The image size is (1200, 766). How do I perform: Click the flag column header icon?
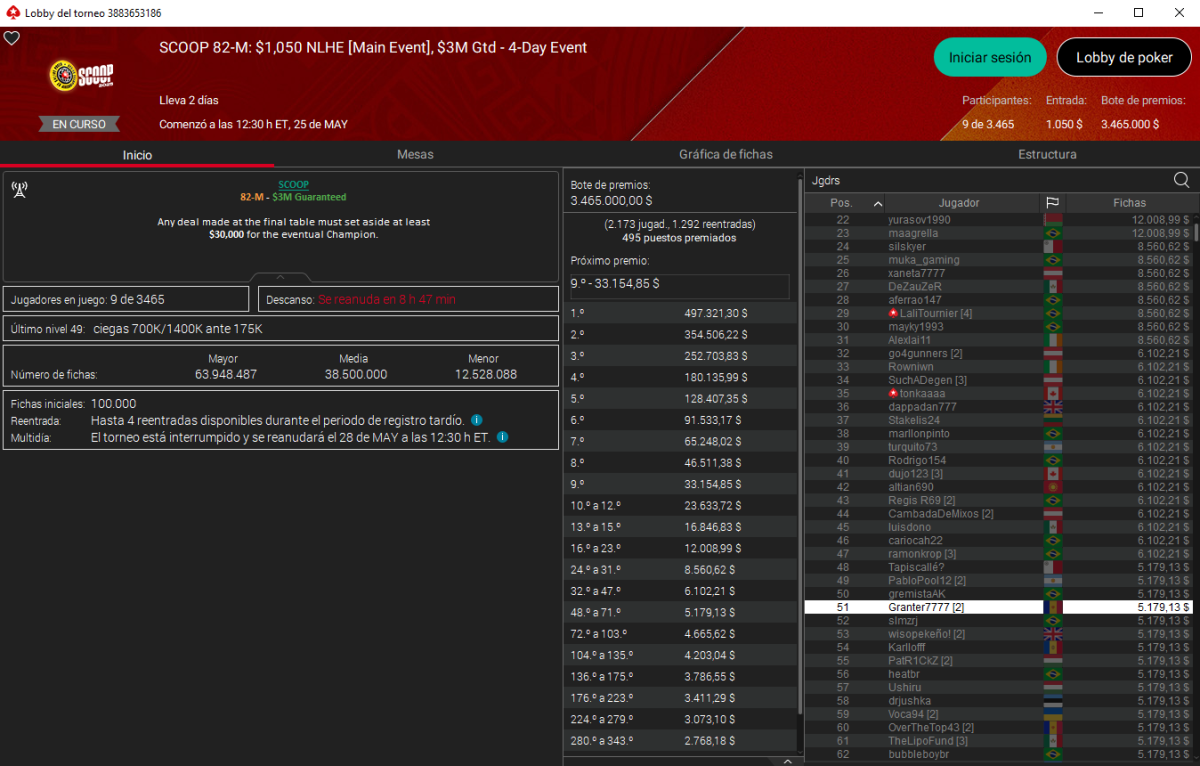pos(1052,203)
